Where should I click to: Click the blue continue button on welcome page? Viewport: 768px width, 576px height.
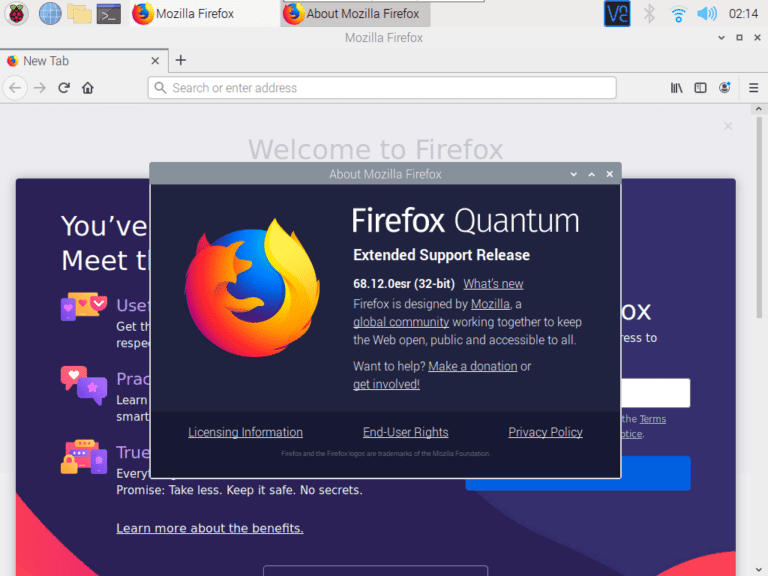coord(656,474)
